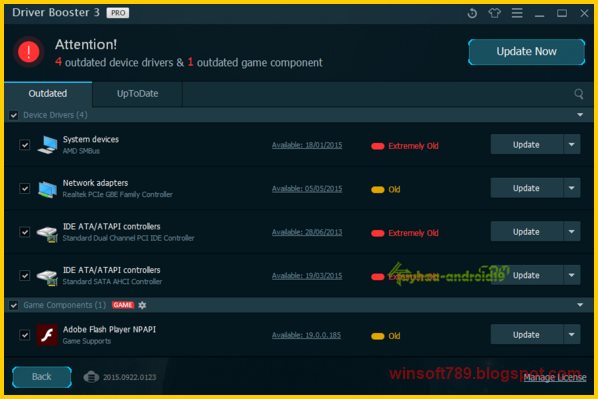Click the Standard SATA AHCI drive icon
This screenshot has height=399, width=598.
(x=47, y=277)
